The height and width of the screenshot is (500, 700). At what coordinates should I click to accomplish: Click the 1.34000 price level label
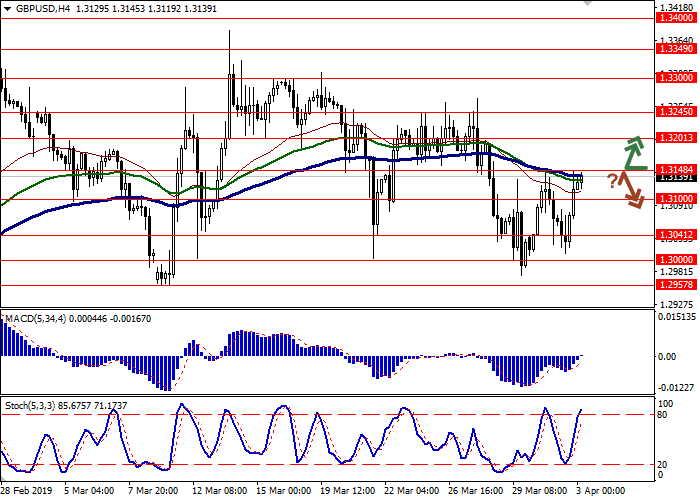(x=677, y=18)
